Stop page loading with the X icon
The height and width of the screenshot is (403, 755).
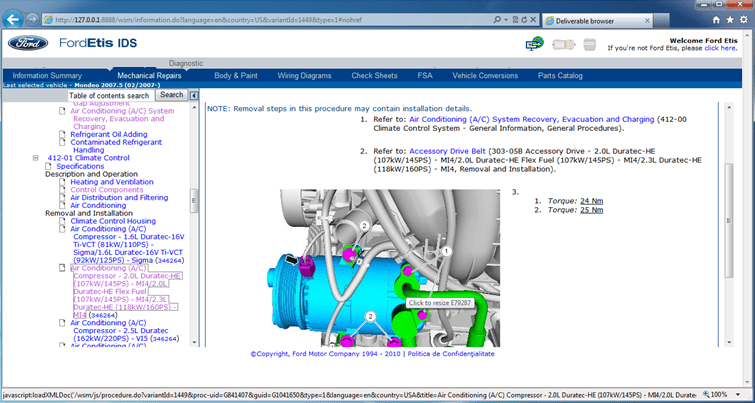pos(533,20)
